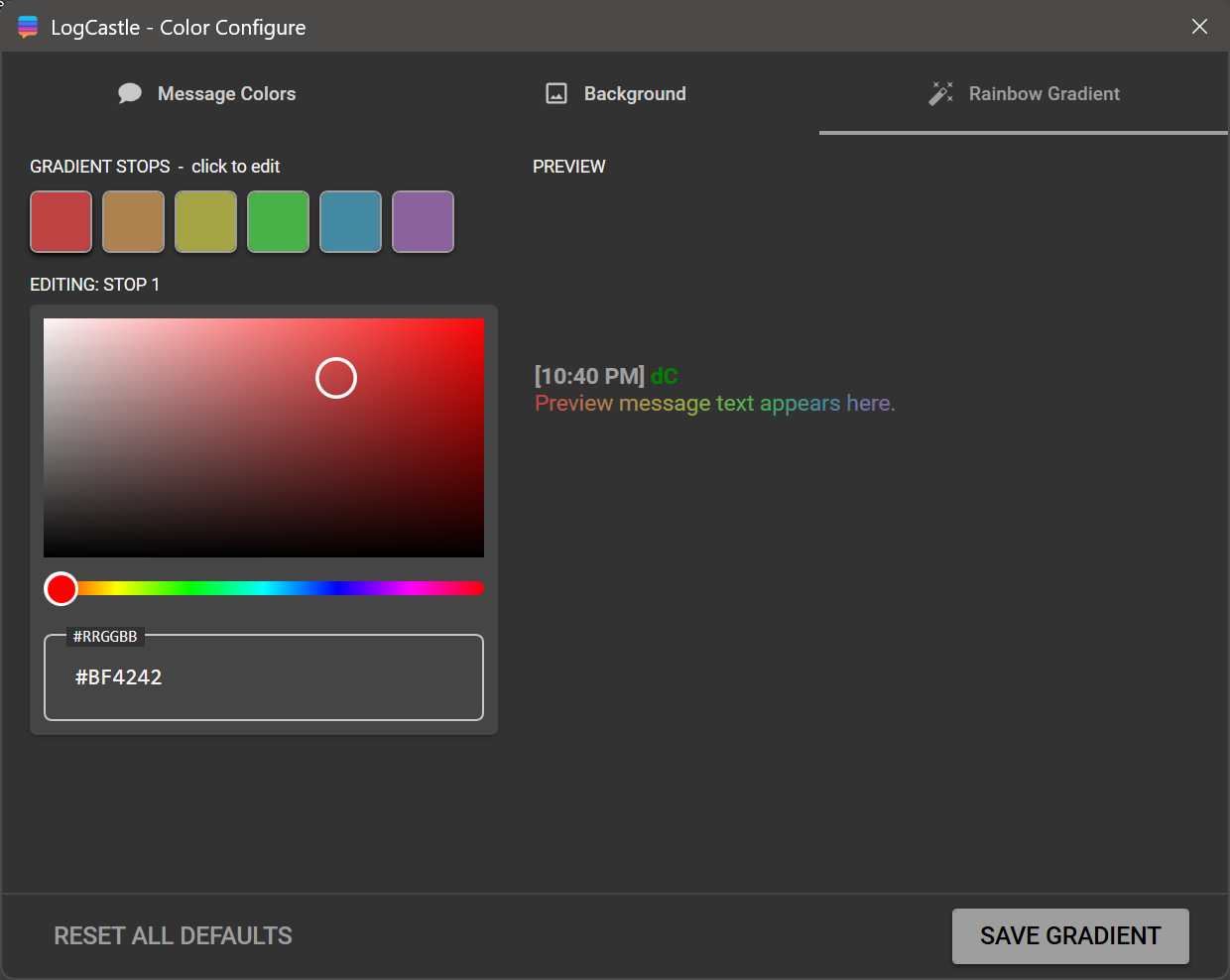This screenshot has width=1230, height=980.
Task: Pick a new hue on the rainbow hue slider
Action: (x=263, y=587)
